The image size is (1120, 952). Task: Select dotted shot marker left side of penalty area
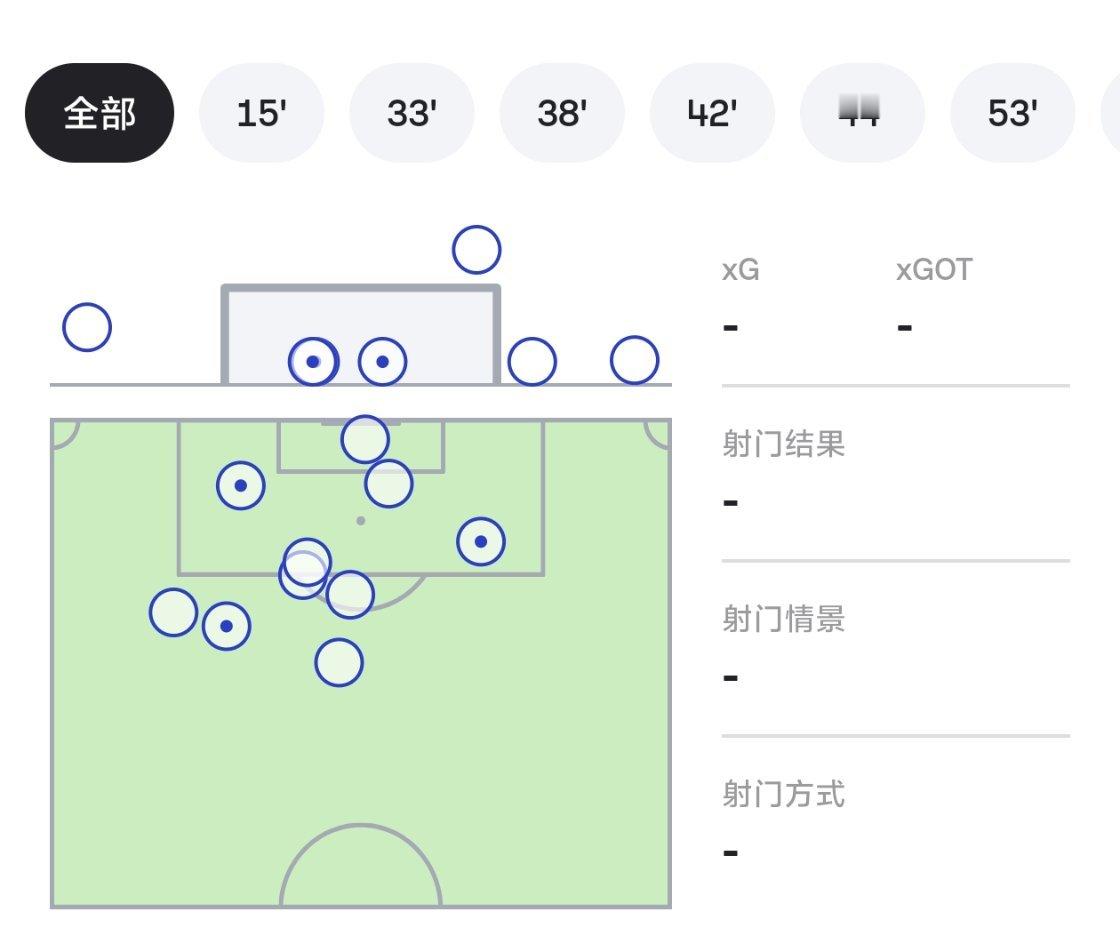tap(241, 486)
